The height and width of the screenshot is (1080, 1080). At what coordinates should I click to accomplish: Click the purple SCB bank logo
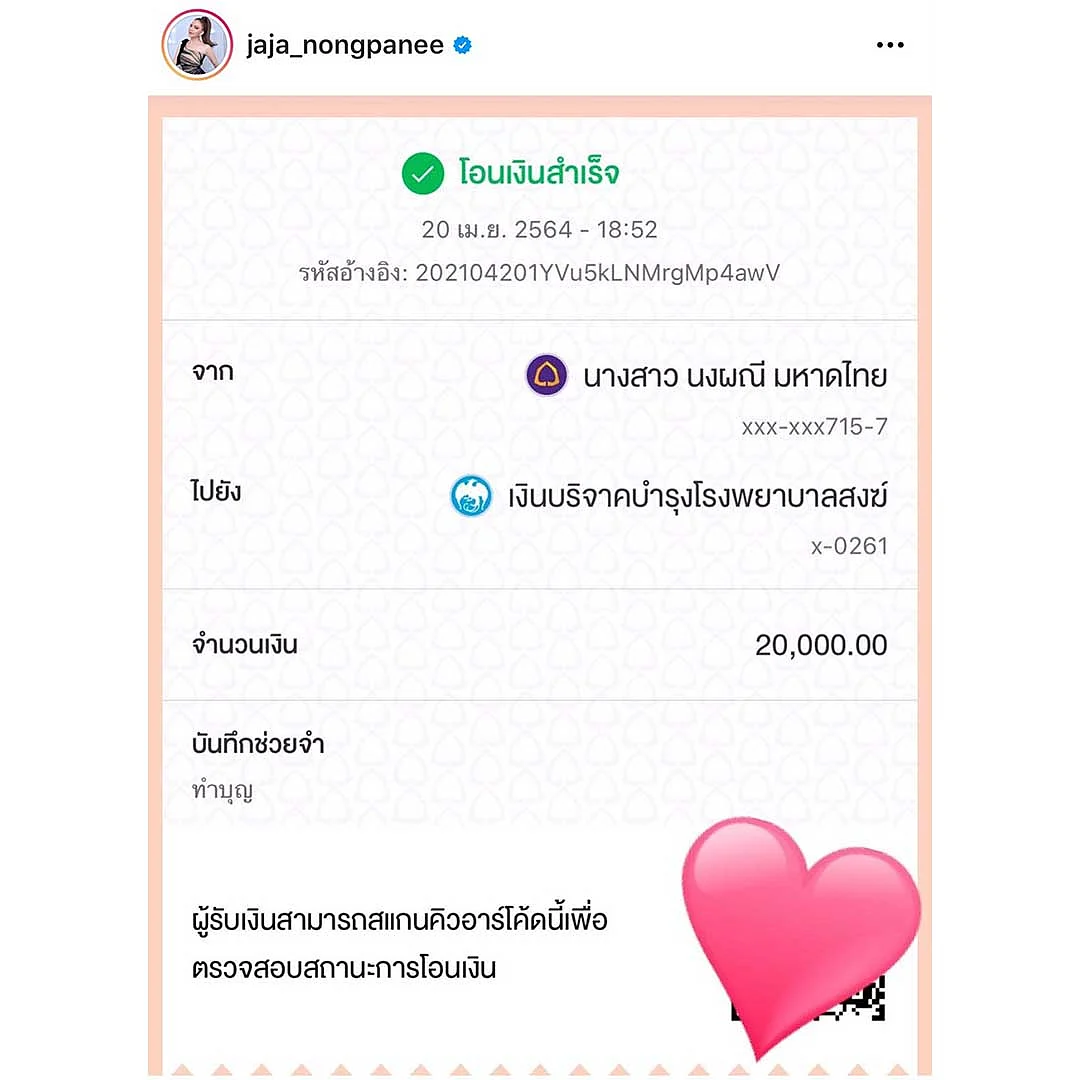[546, 375]
